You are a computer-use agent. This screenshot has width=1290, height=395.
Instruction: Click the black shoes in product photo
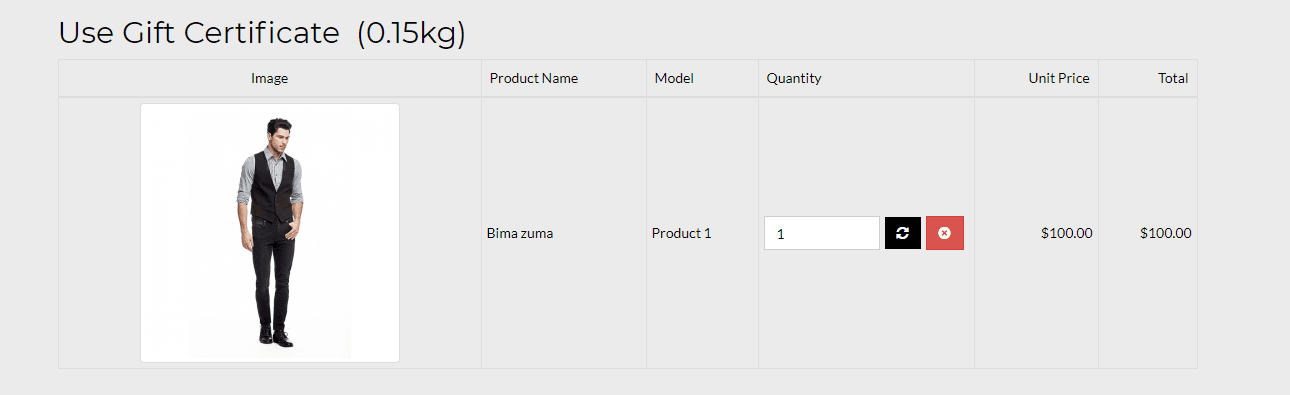[x=275, y=337]
